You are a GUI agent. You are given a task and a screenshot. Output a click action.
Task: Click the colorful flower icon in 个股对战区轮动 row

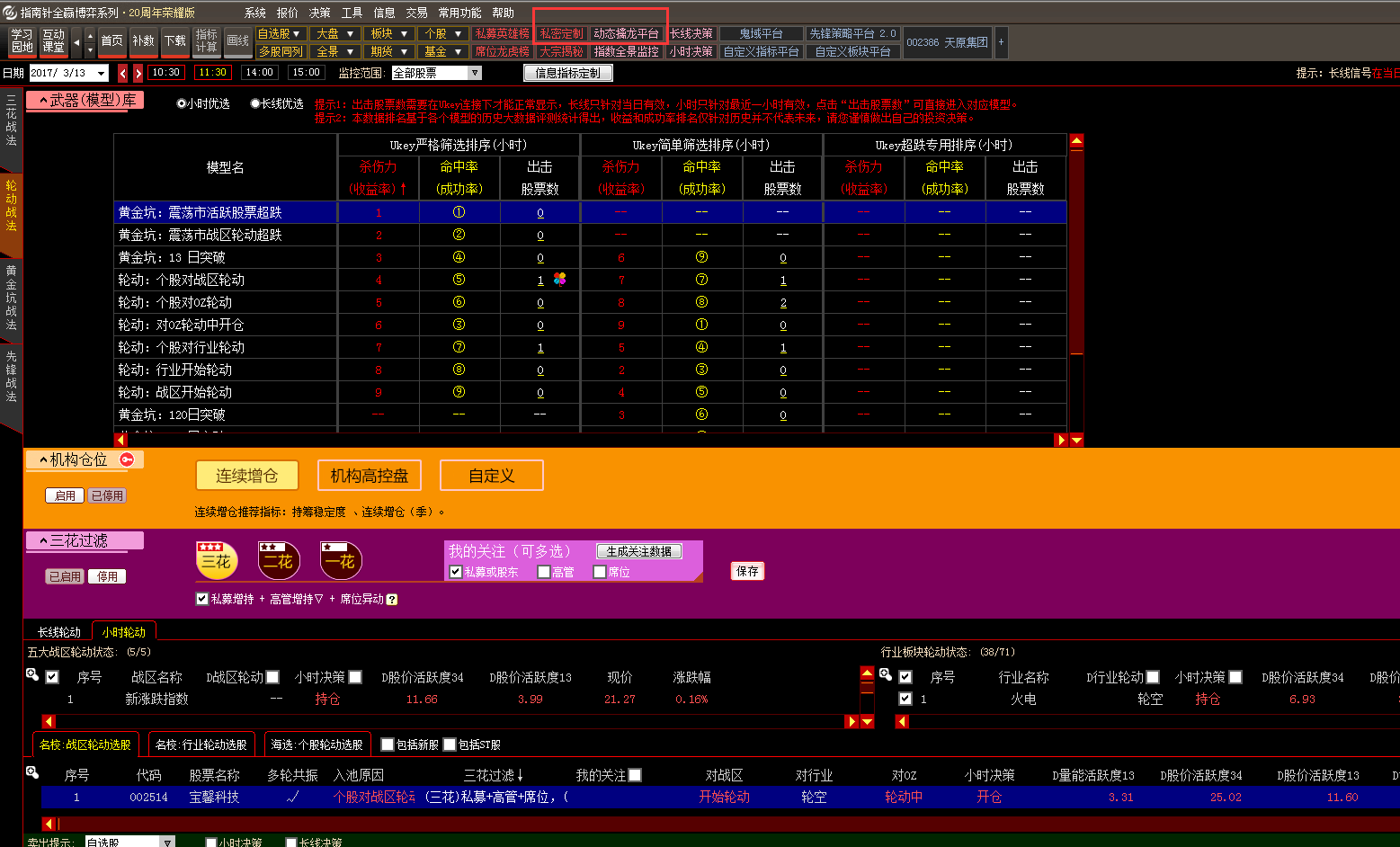[560, 280]
